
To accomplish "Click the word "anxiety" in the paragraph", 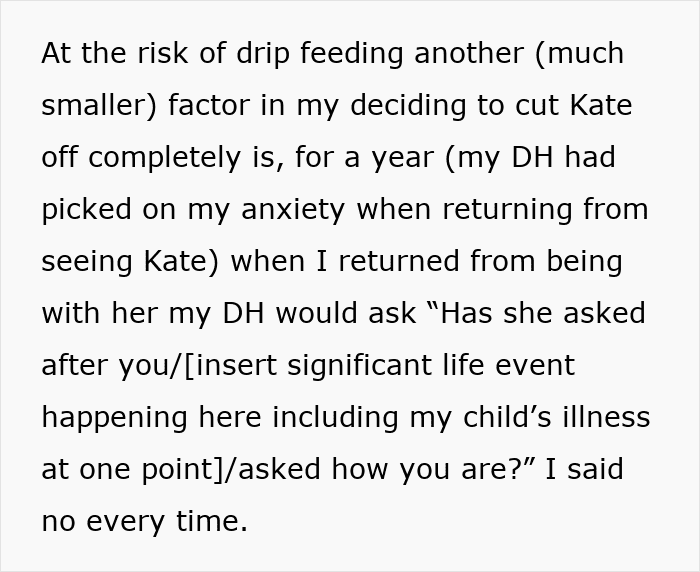I will [x=293, y=210].
